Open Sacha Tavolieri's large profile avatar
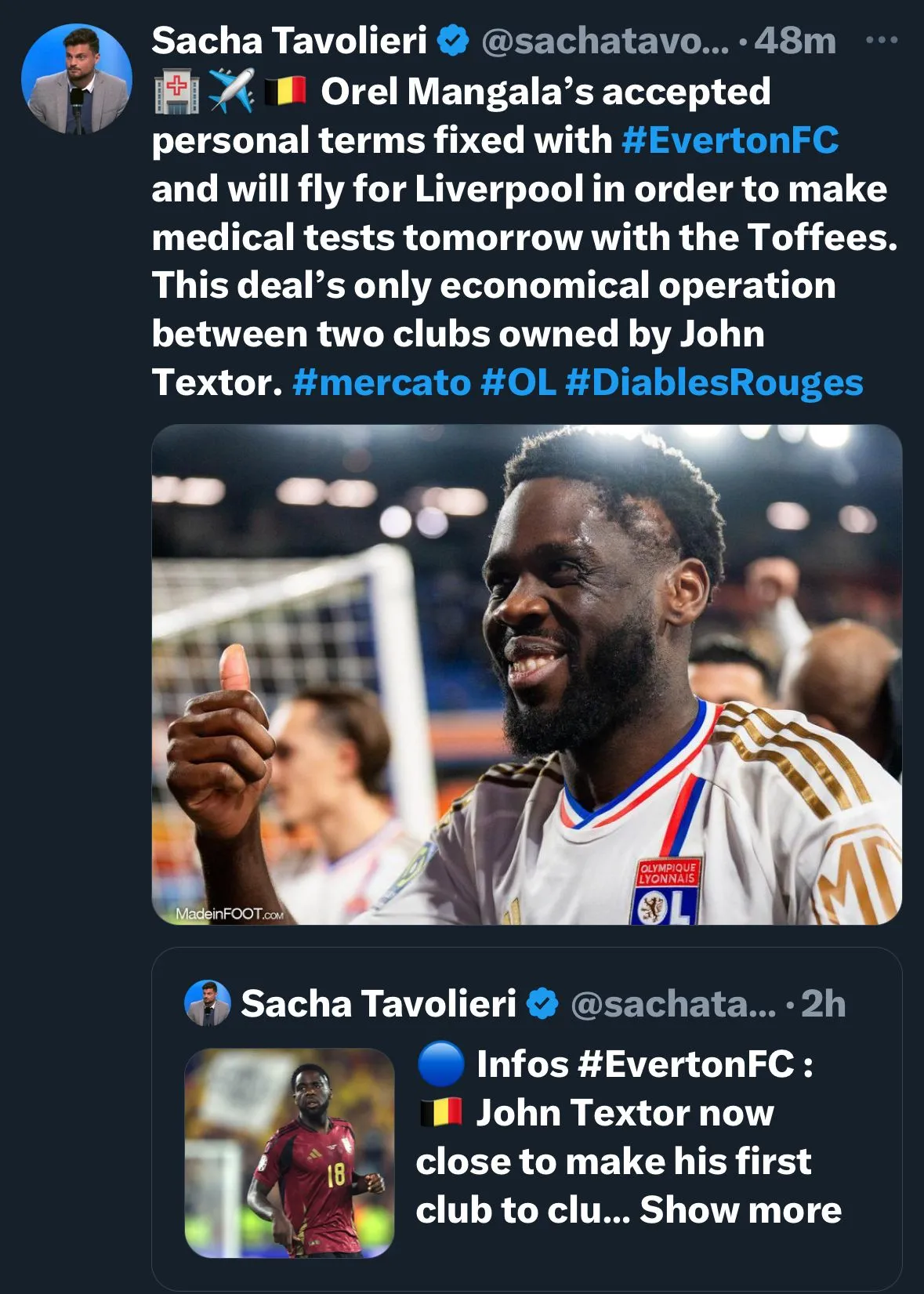 77,78
